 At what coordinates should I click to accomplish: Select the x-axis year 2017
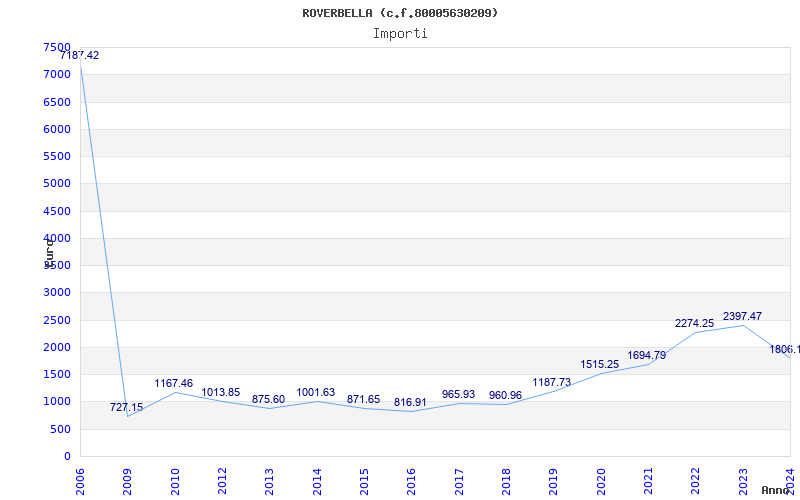459,482
